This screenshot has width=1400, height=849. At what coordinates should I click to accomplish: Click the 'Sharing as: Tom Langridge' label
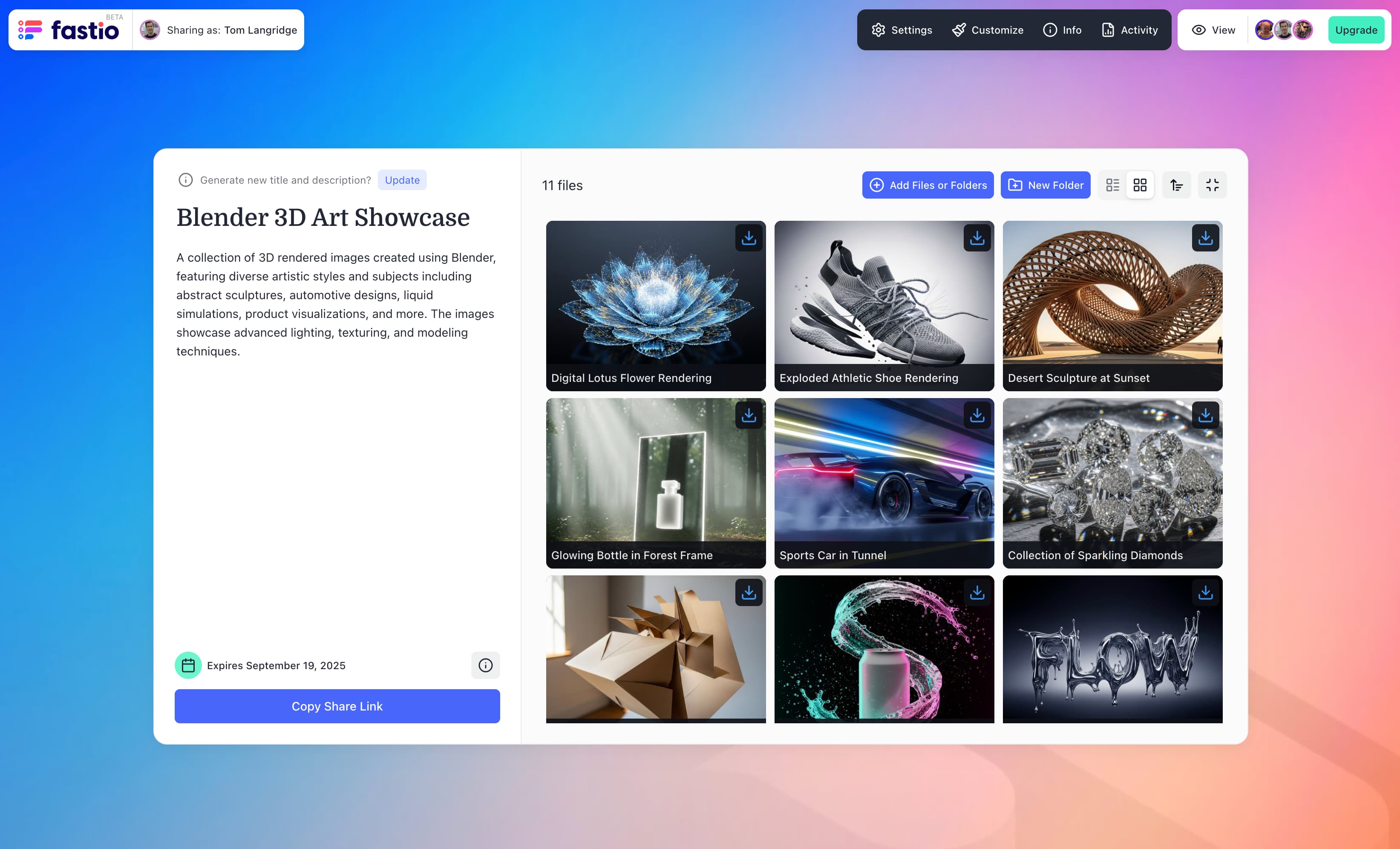[x=232, y=30]
